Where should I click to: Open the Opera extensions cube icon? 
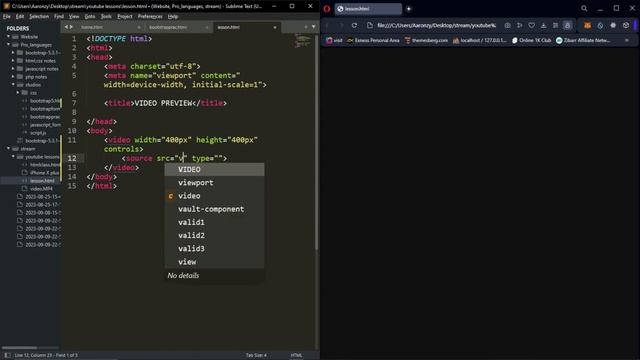(626, 25)
